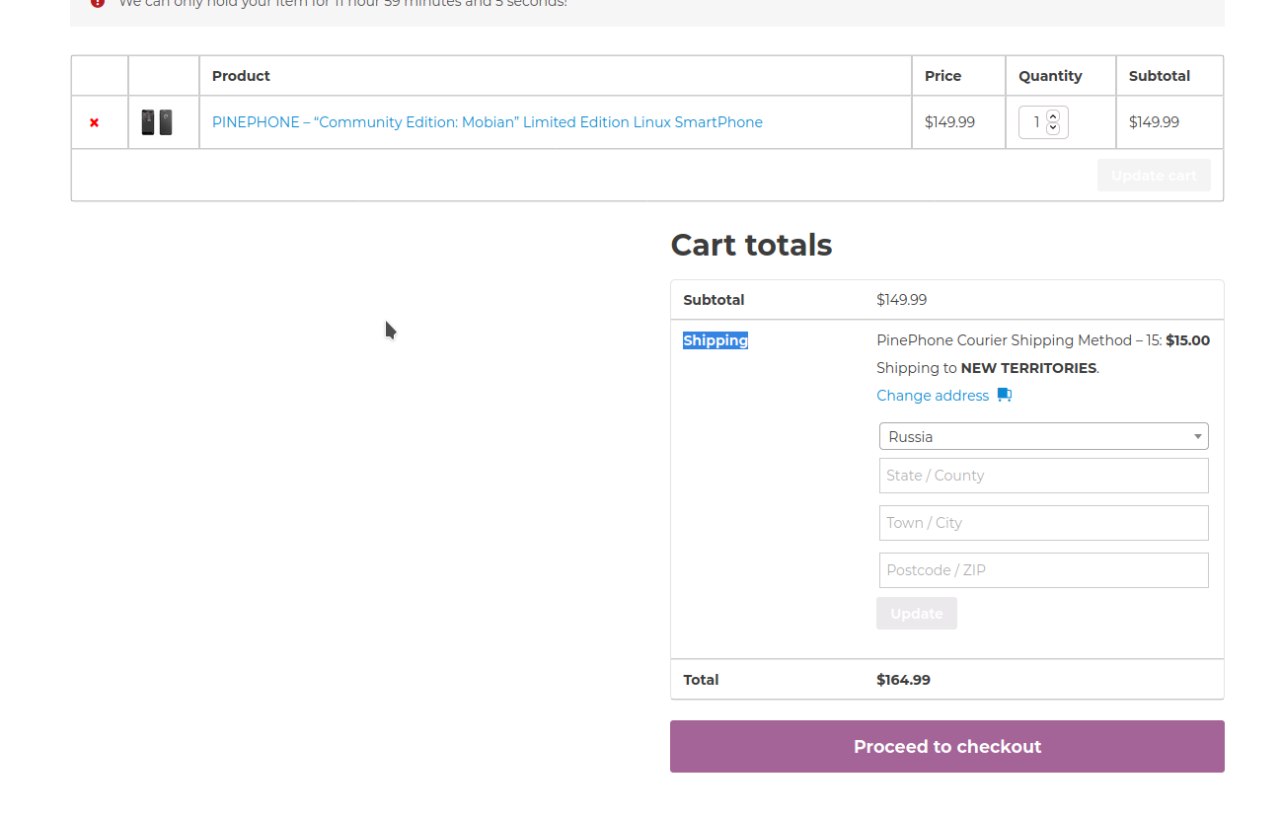The height and width of the screenshot is (816, 1280).
Task: Open the PINEPHONE Community Edition Mobian product link
Action: click(x=487, y=122)
